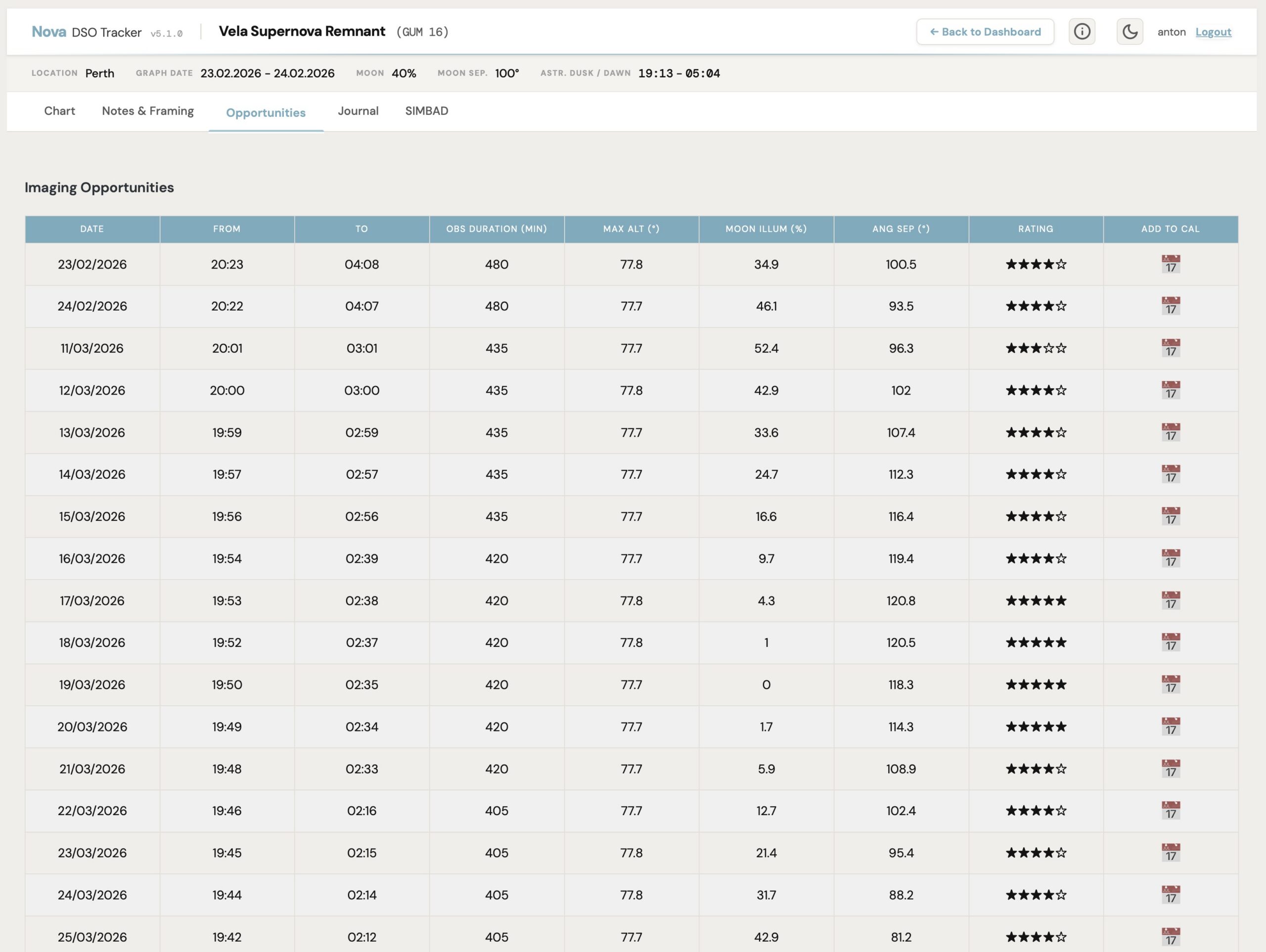
Task: Click calendar icon for 14/03/2026 row
Action: 1171,474
